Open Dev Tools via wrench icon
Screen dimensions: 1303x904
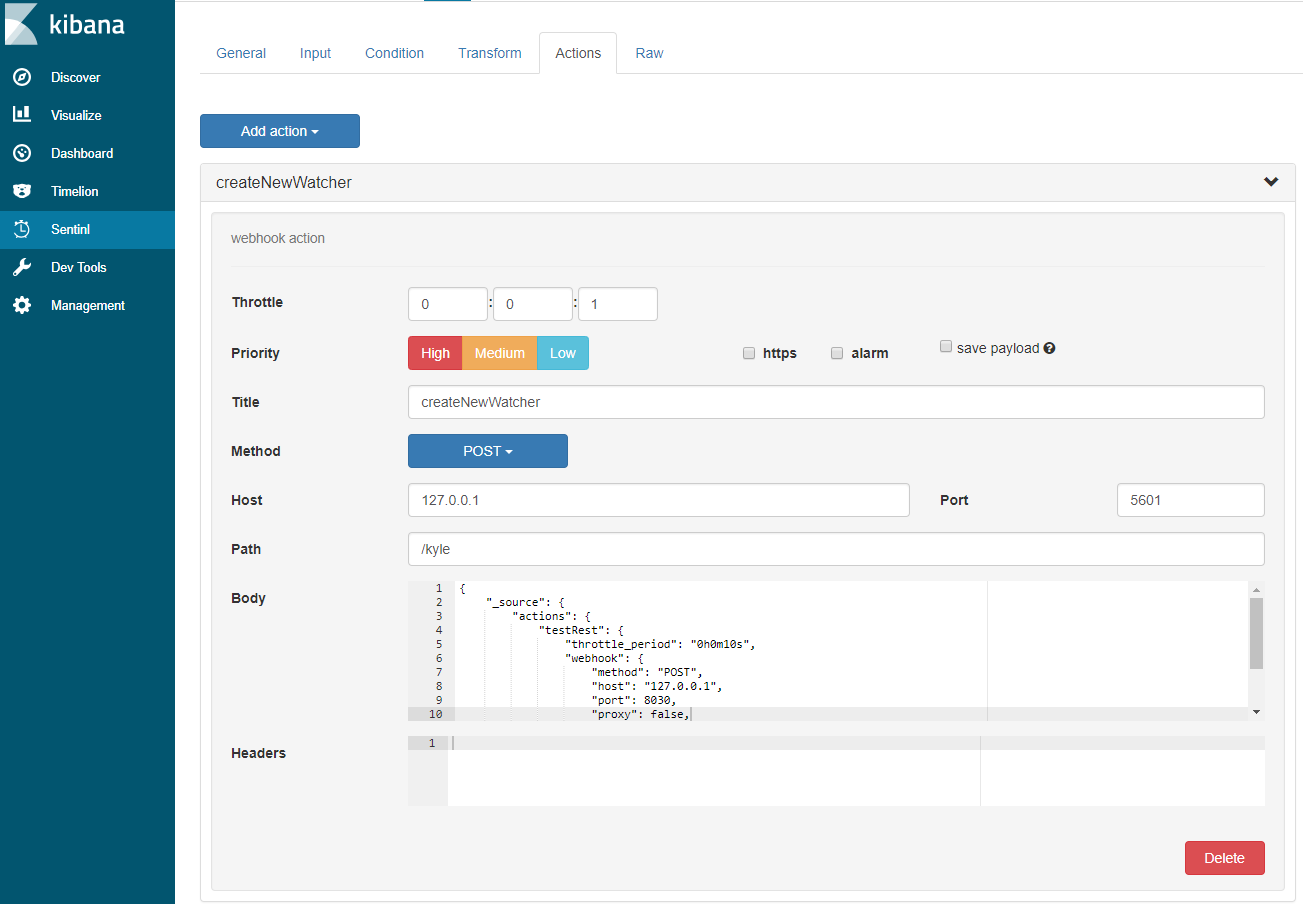pos(22,267)
